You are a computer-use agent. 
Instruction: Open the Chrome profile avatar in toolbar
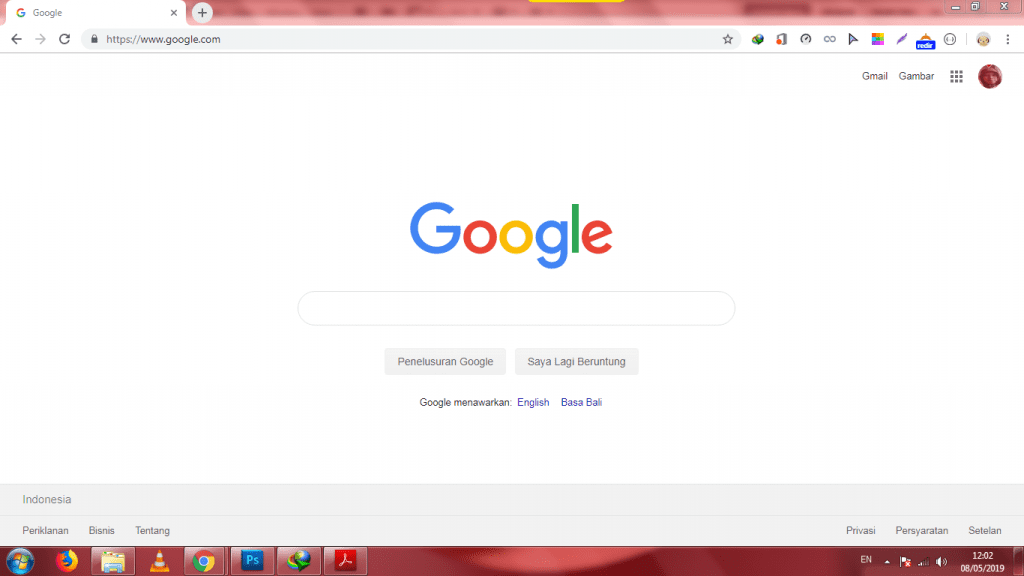(x=984, y=39)
